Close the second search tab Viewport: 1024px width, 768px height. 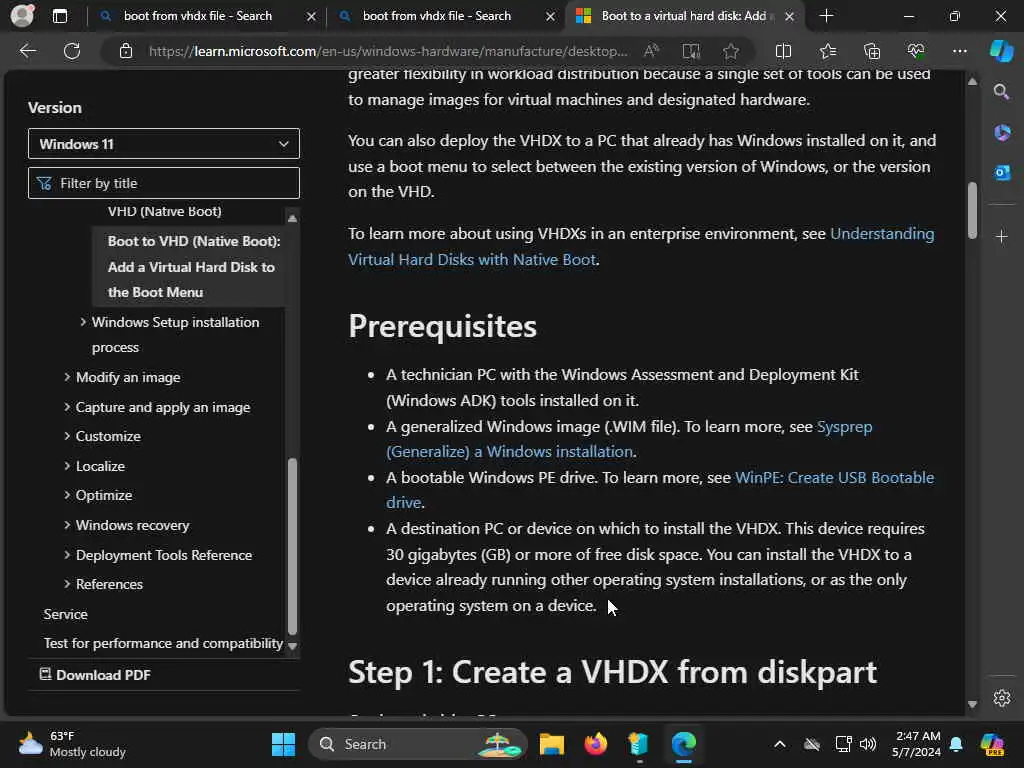[x=551, y=16]
